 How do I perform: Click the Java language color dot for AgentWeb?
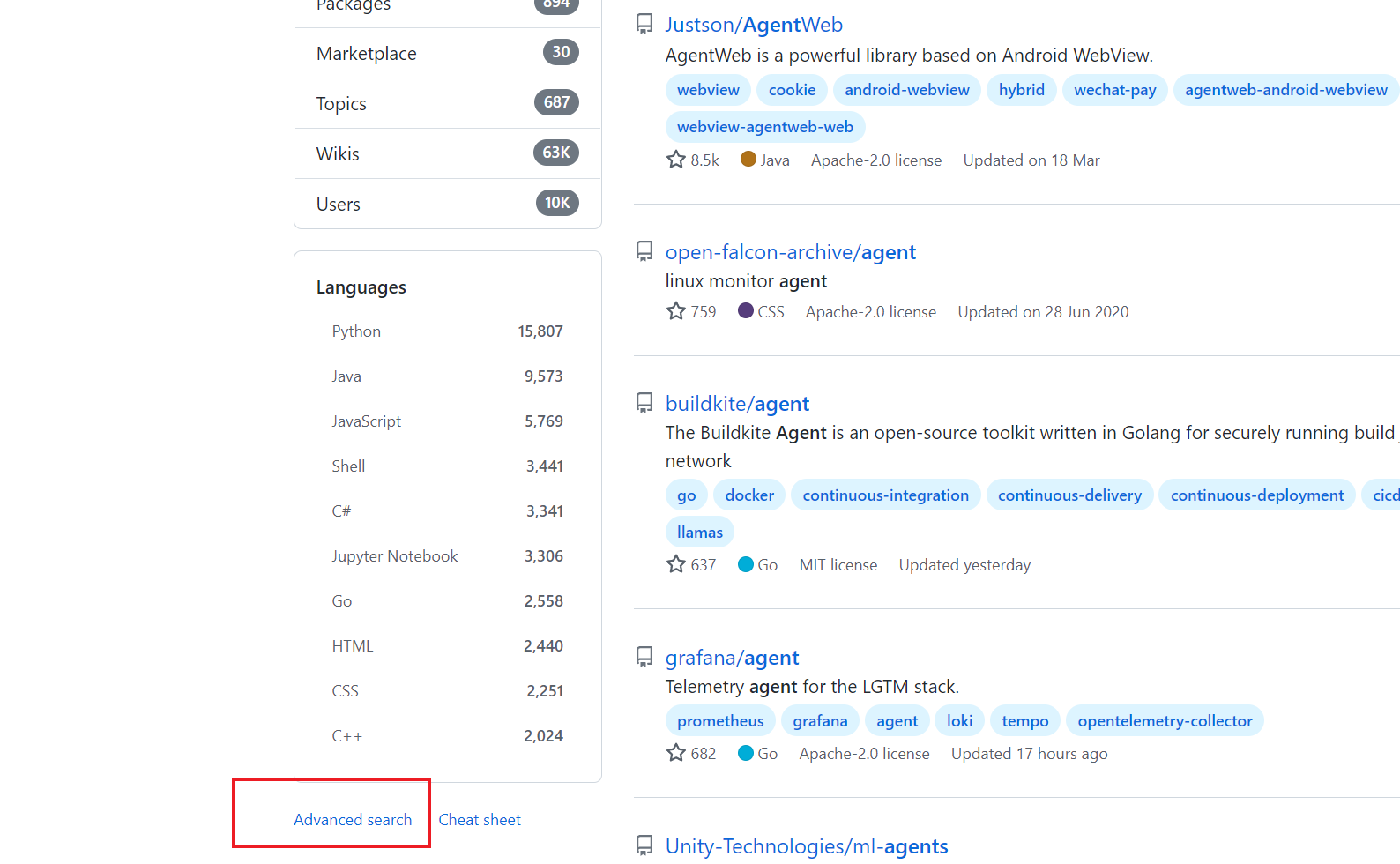tap(748, 159)
